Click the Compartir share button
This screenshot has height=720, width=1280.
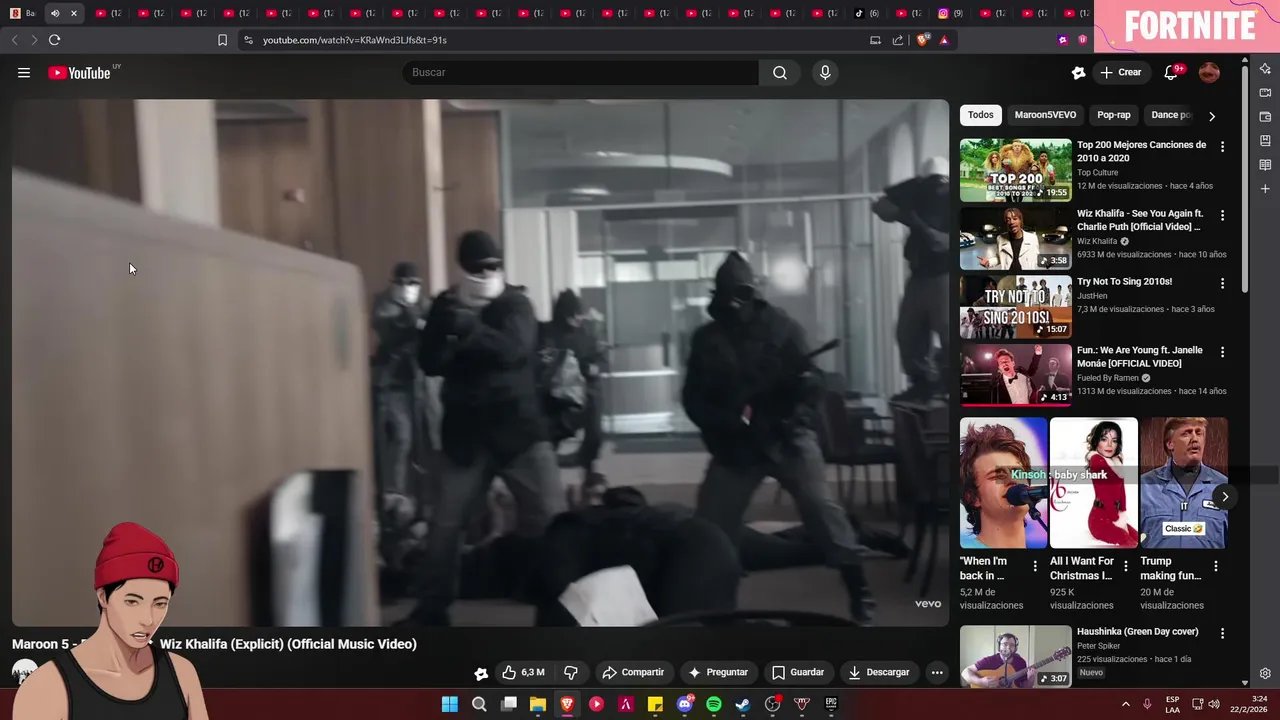coord(633,672)
